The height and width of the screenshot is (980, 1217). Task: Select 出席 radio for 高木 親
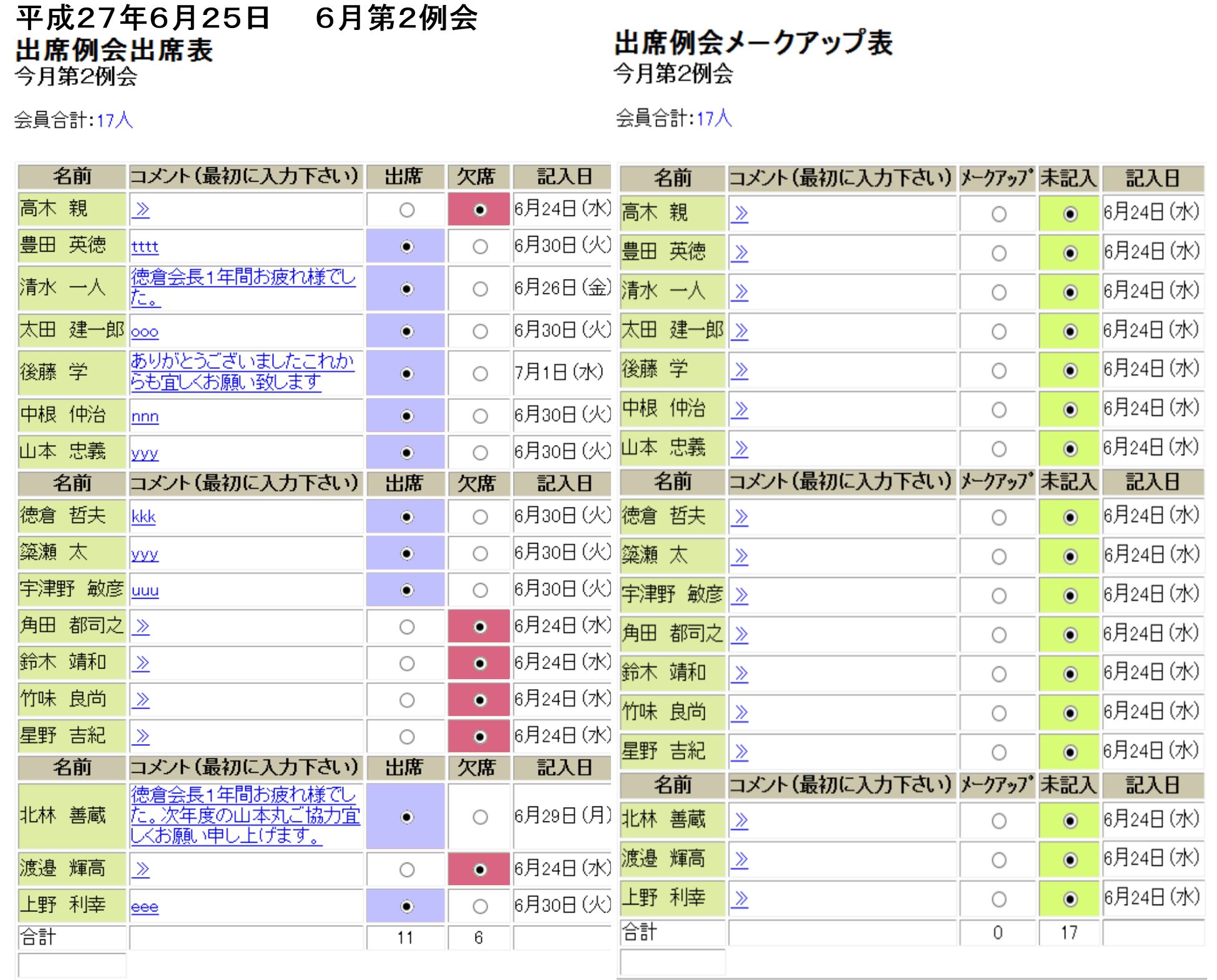point(406,210)
